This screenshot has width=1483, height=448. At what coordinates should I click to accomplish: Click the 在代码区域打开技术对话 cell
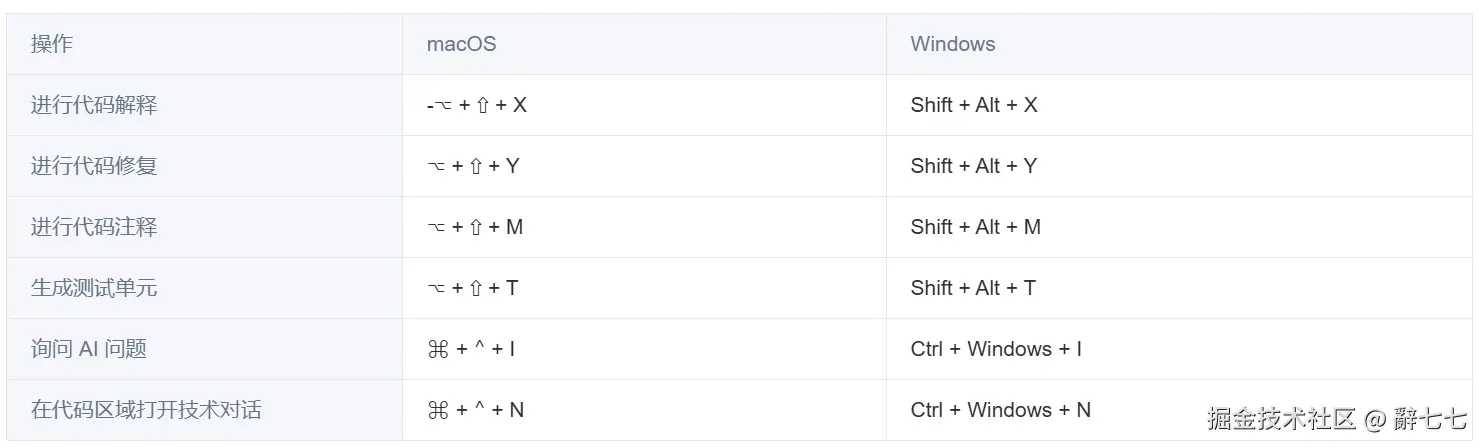pos(147,410)
